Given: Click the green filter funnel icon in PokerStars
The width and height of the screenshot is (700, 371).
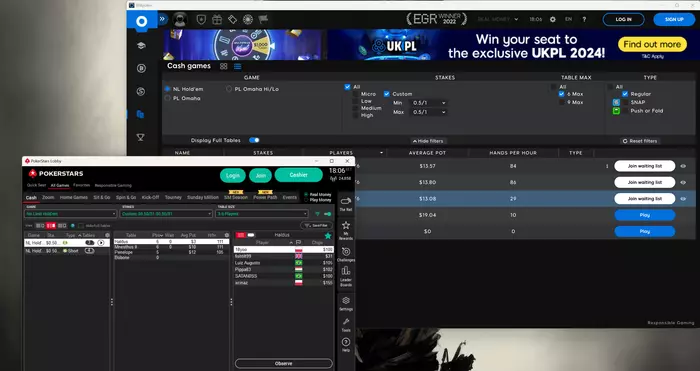Looking at the screenshot, I should point(317,214).
